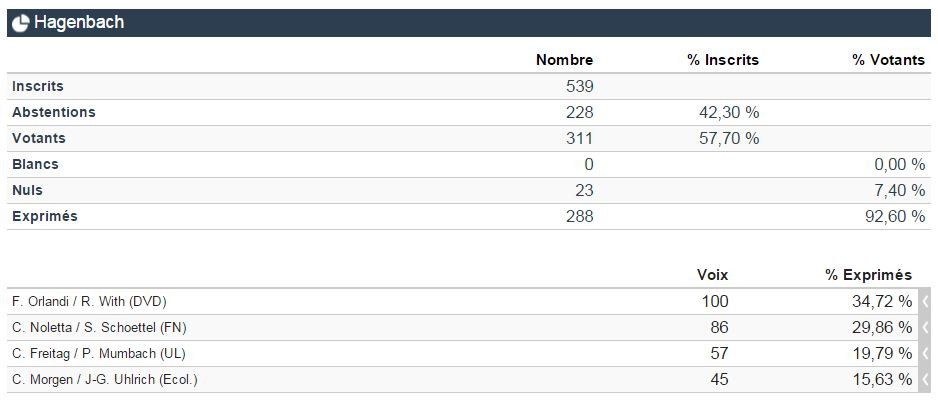Image resolution: width=938 pixels, height=415 pixels.
Task: Select the % Votants column header
Action: 888,60
